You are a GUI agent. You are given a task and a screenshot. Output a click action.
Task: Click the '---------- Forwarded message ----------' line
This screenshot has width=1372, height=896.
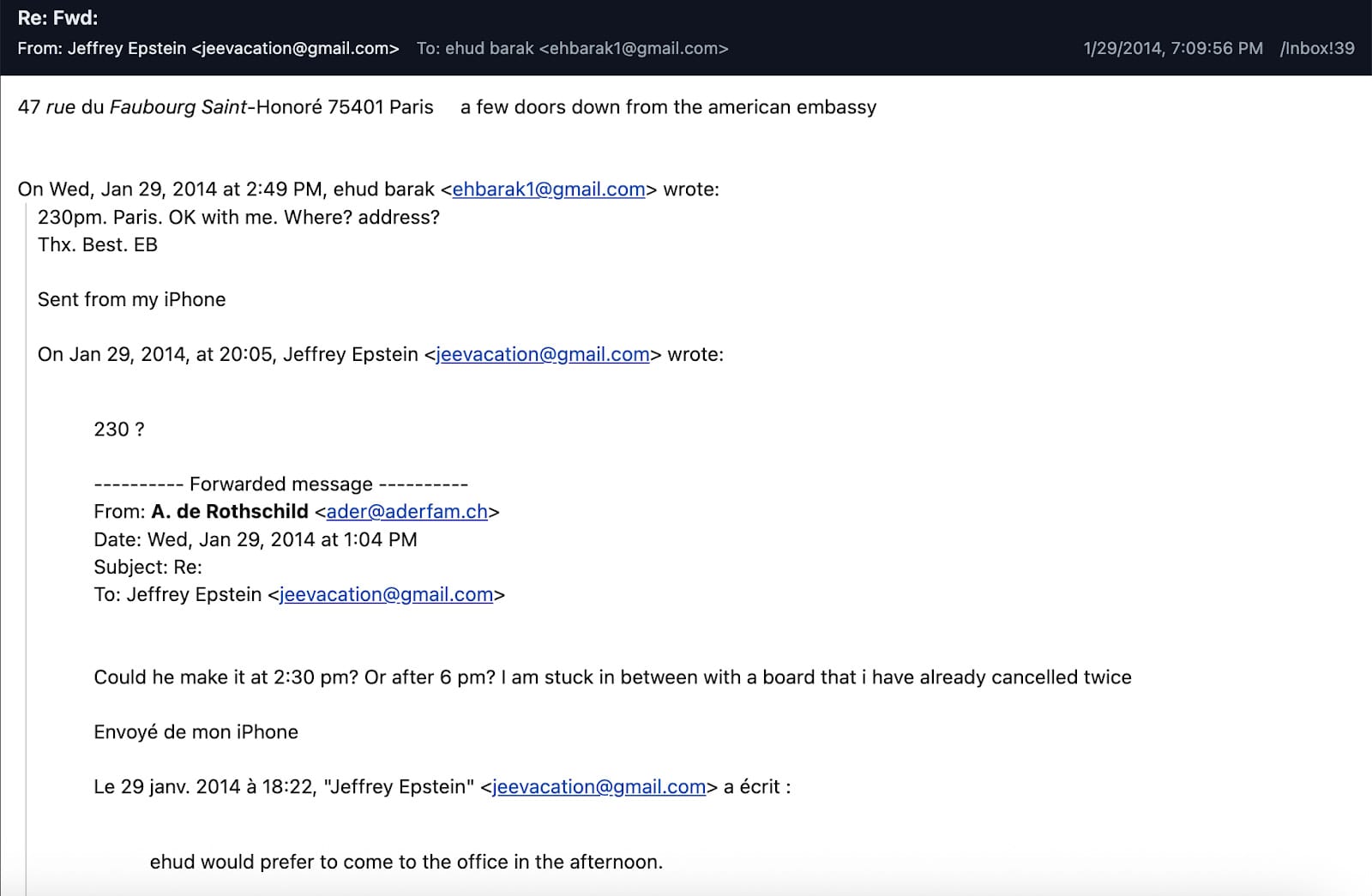pyautogui.click(x=281, y=484)
